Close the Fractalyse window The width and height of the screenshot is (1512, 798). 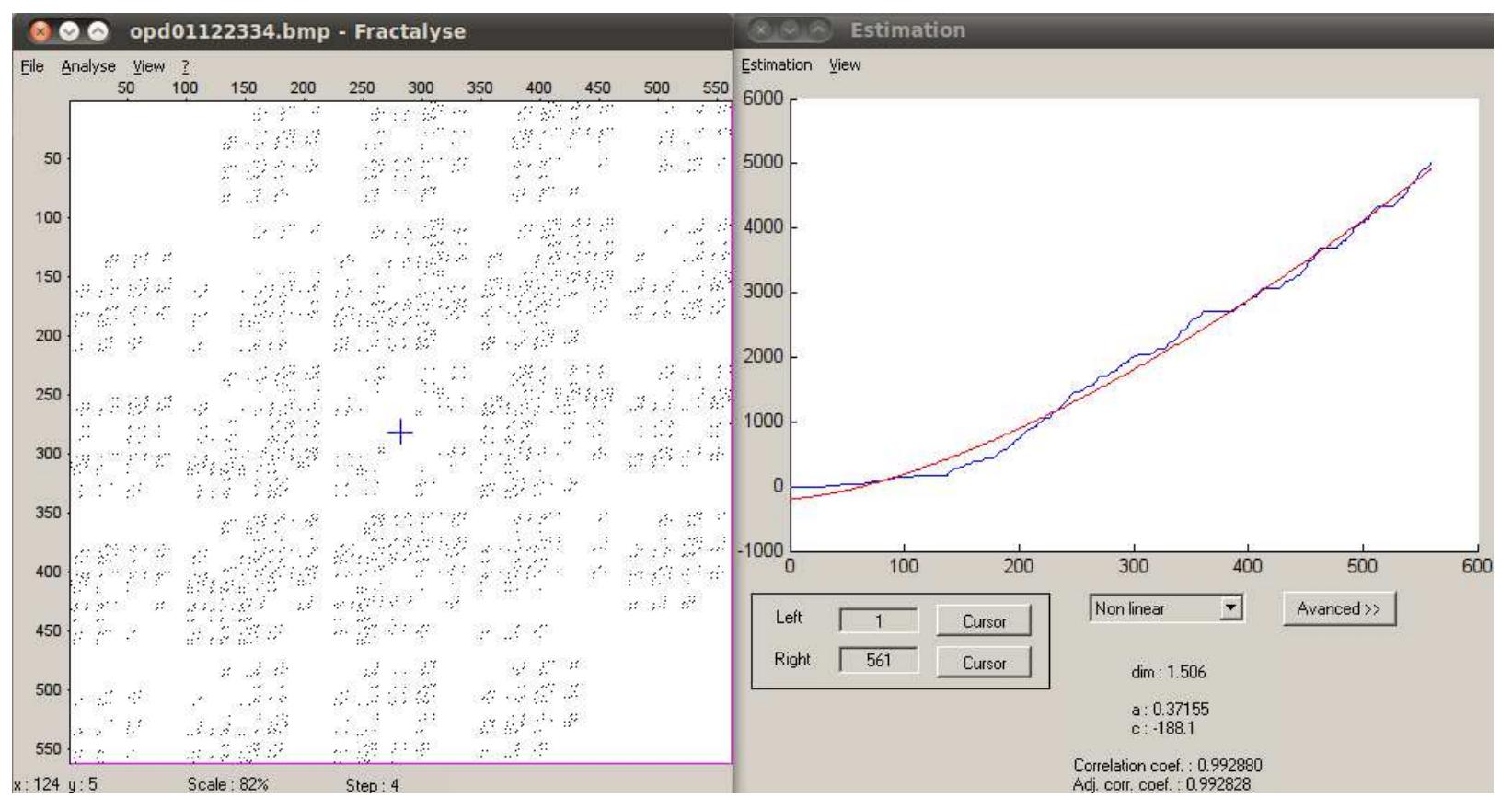pyautogui.click(x=40, y=31)
